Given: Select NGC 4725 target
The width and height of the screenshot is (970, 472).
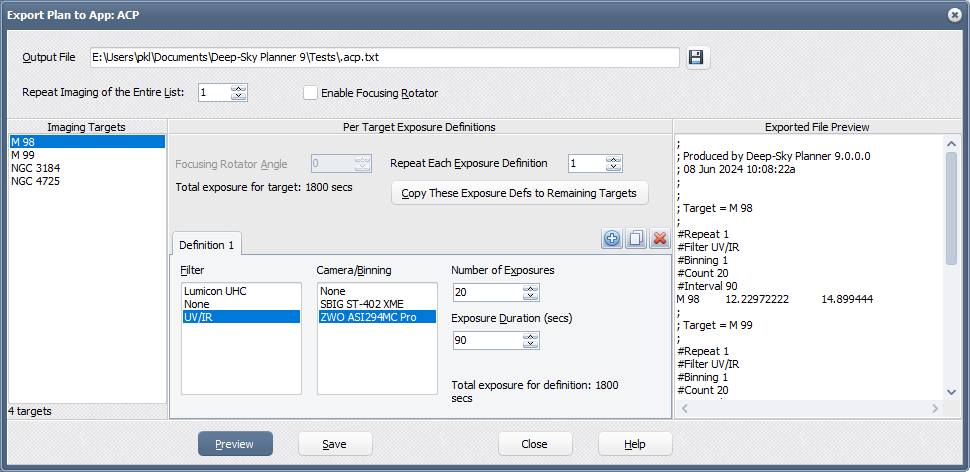Looking at the screenshot, I should click(x=34, y=182).
